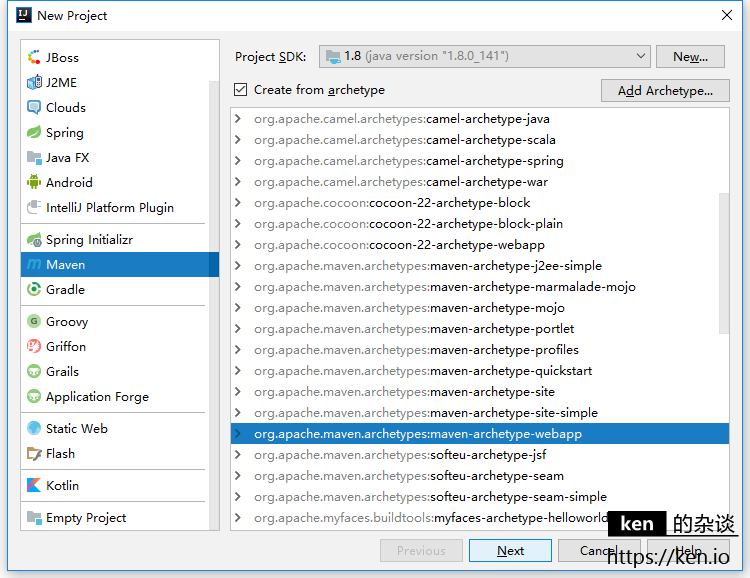Select the Android robot icon
This screenshot has width=750, height=578.
pos(34,182)
